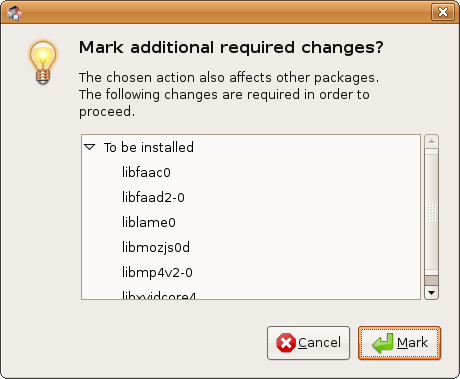The width and height of the screenshot is (460, 379).
Task: Close the dialog window
Action: 443,12
